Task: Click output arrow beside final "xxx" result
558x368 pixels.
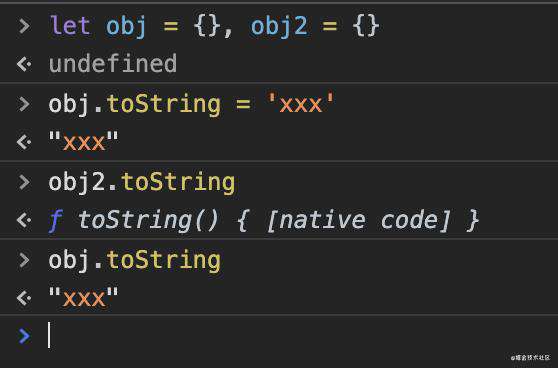Action: tap(24, 298)
